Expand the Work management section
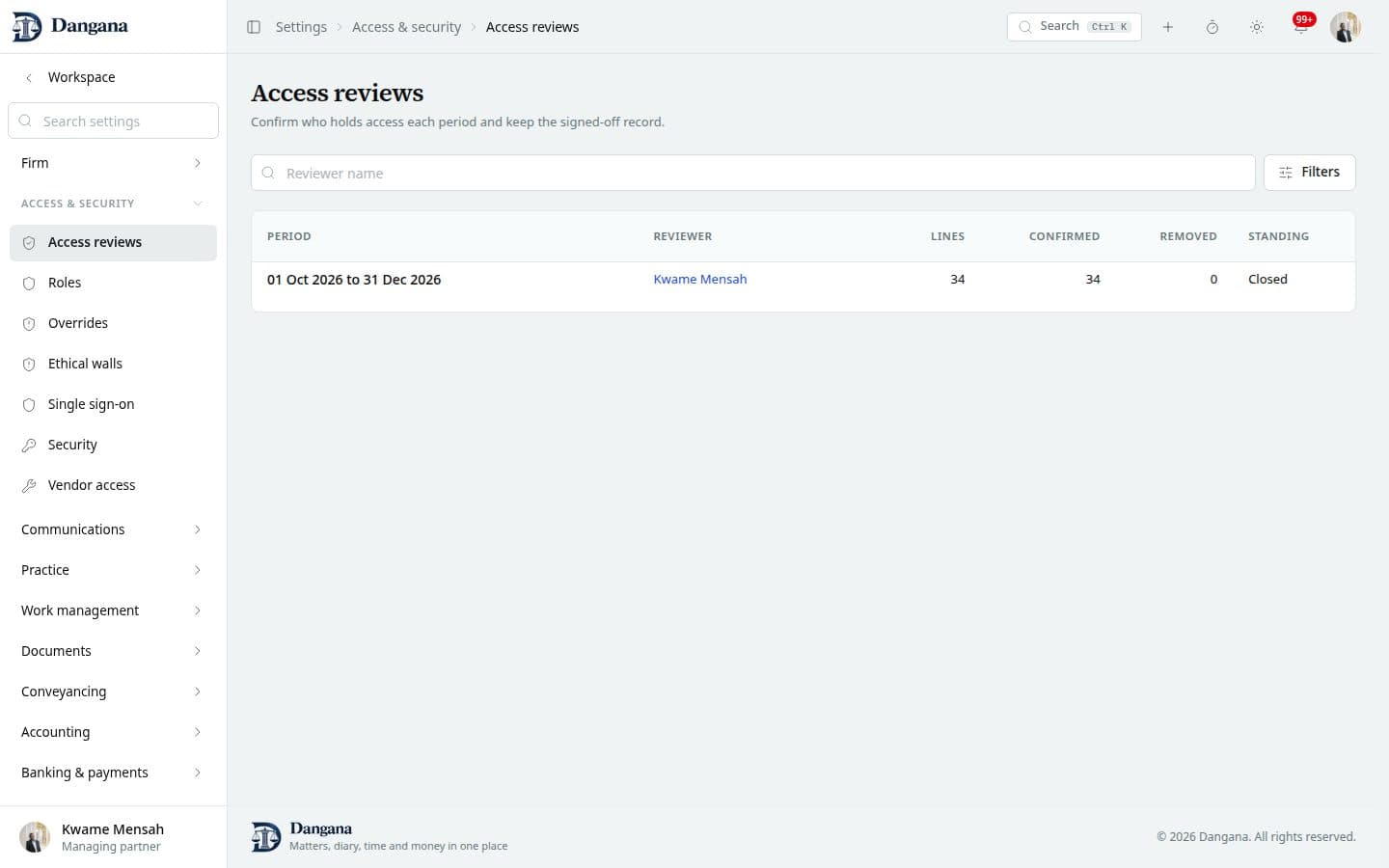 click(x=113, y=610)
